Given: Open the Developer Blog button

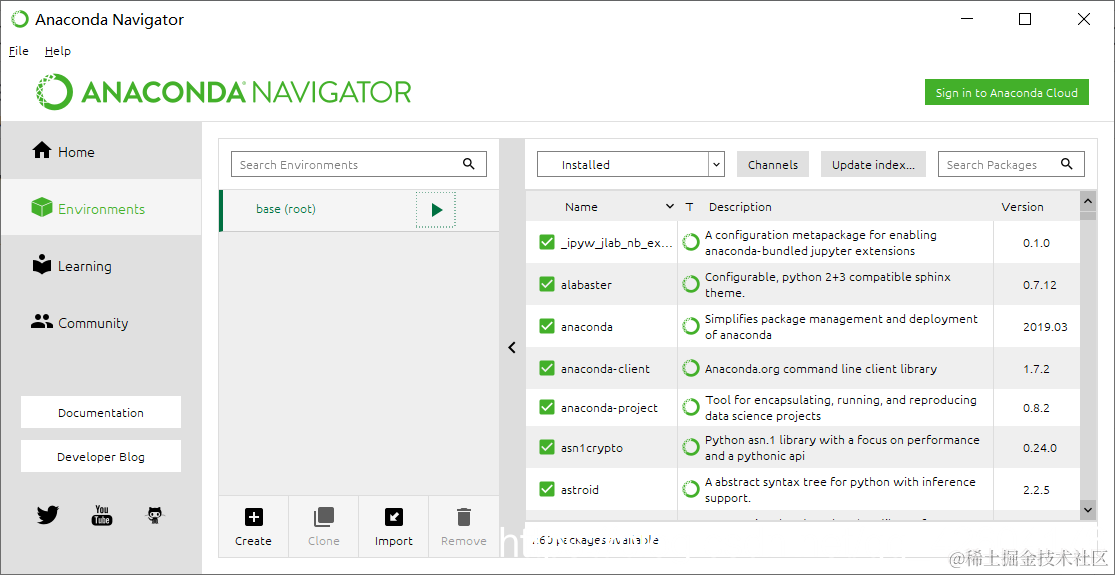Looking at the screenshot, I should click(101, 456).
